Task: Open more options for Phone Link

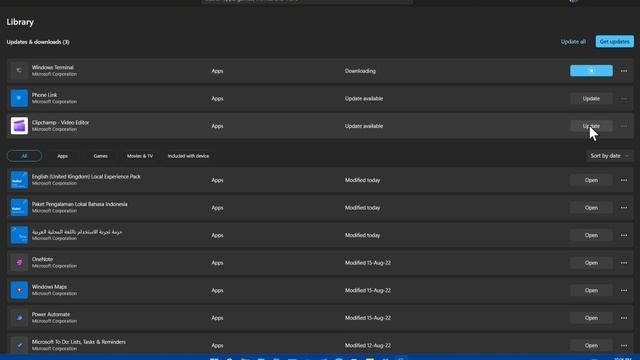Action: click(624, 98)
